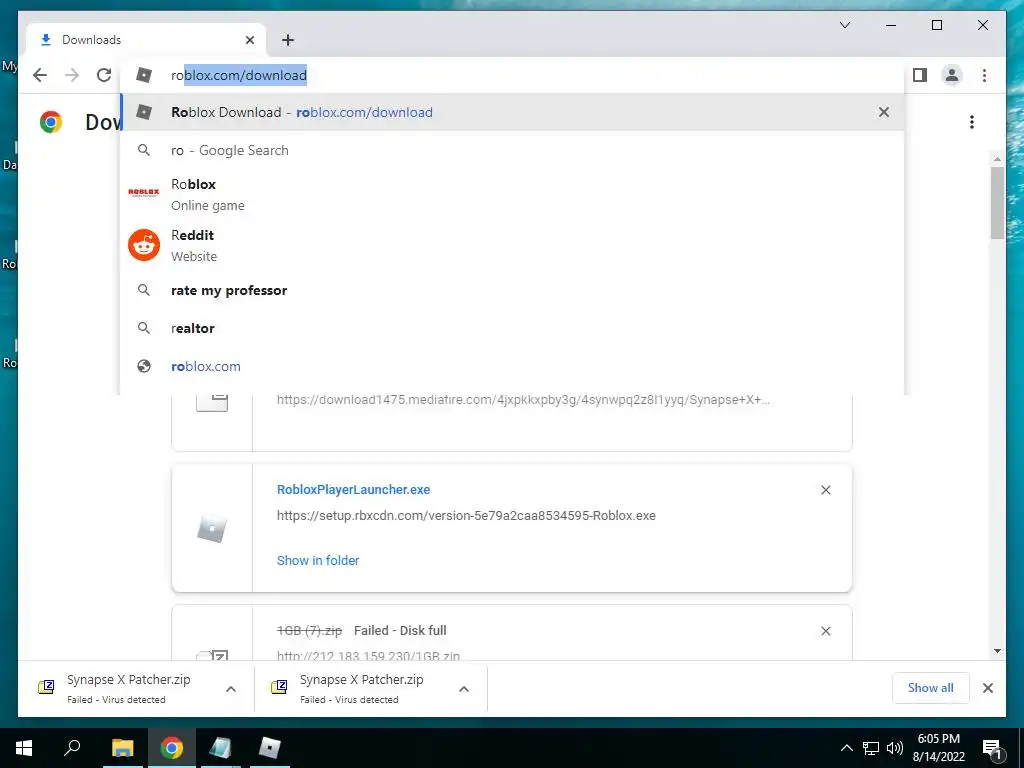
Task: Open RobloxPlayerLauncher.exe file link
Action: [x=353, y=490]
